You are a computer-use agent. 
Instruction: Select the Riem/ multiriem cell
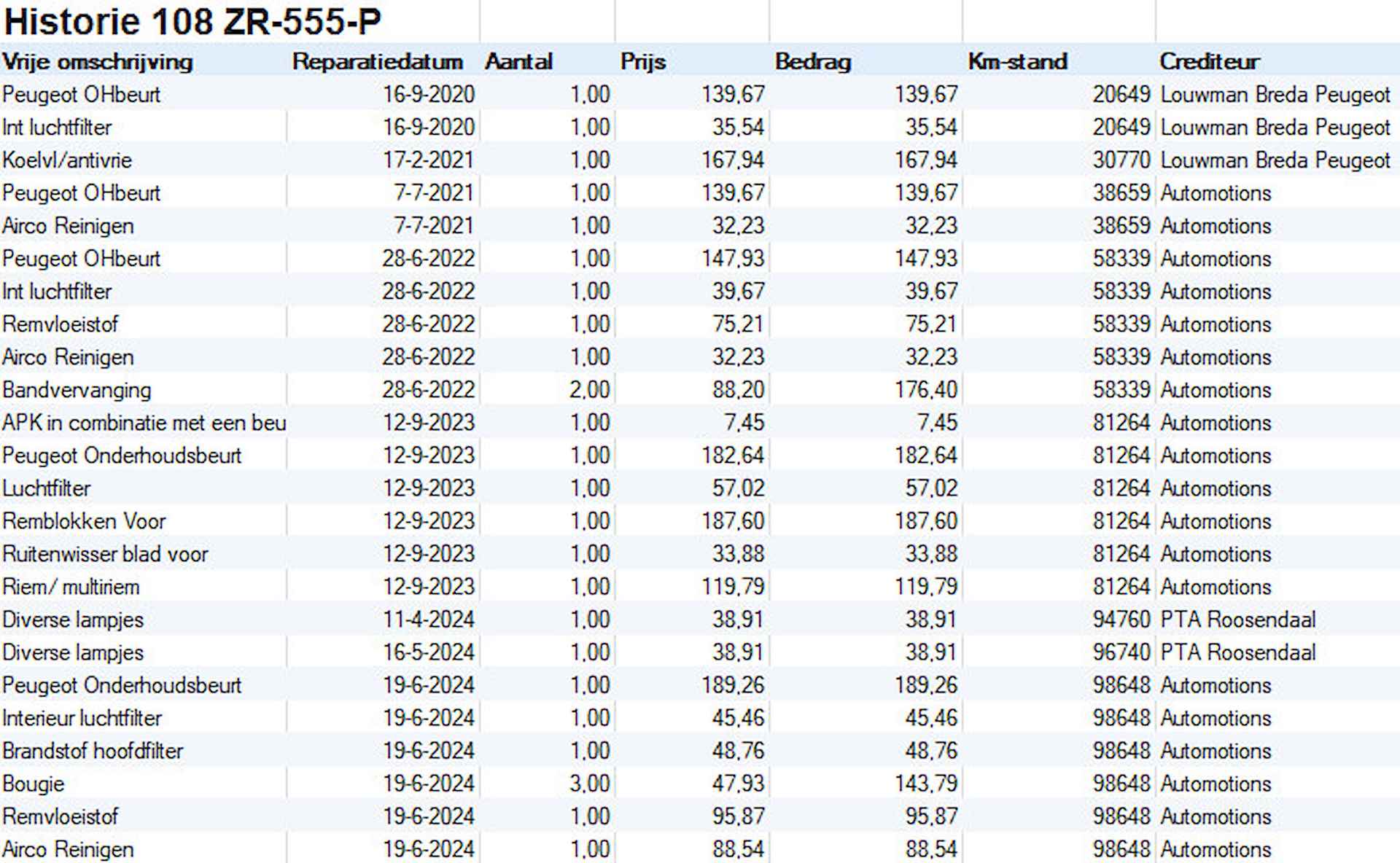tap(71, 586)
